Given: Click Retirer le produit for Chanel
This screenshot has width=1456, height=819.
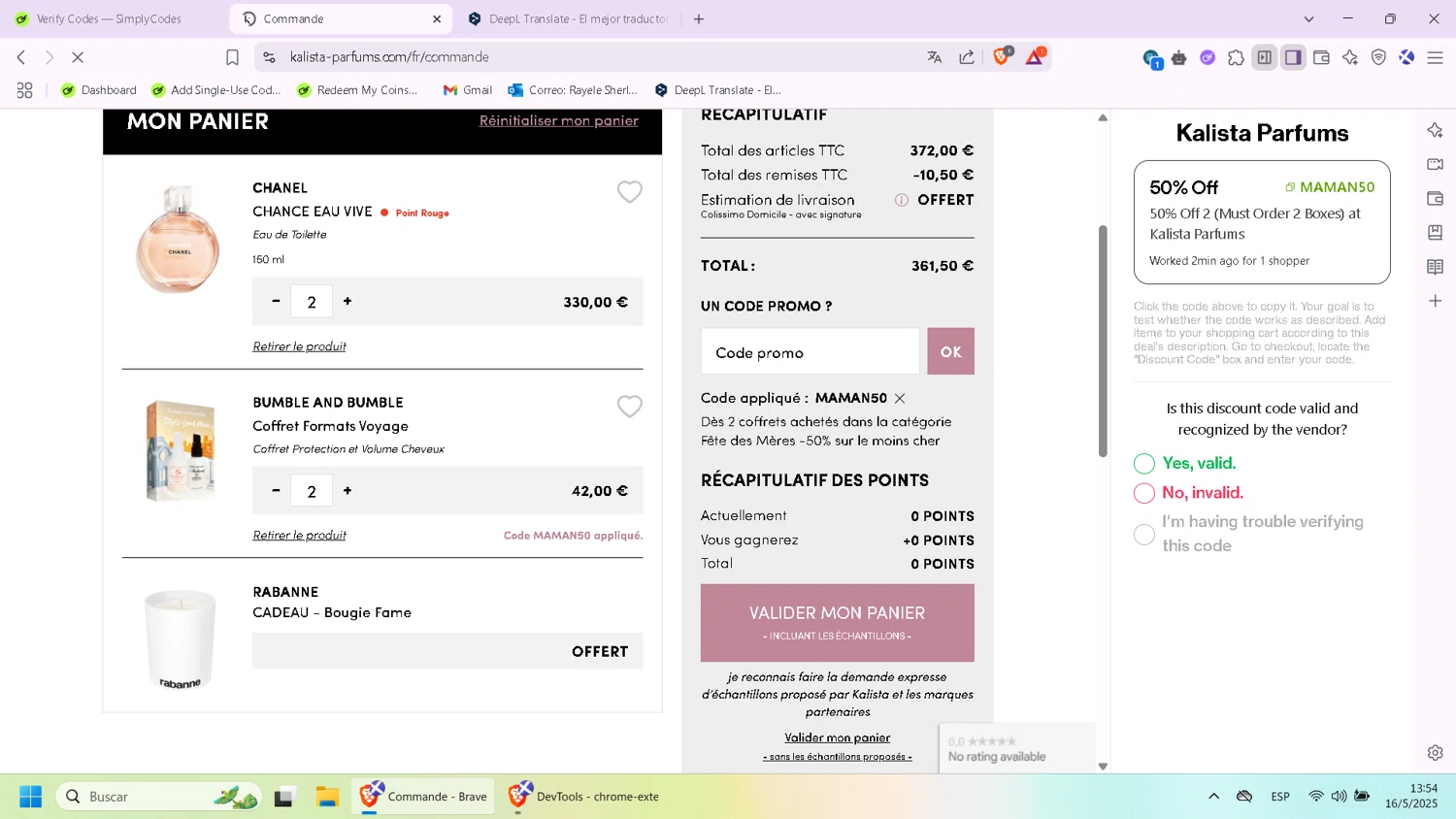Looking at the screenshot, I should coord(299,346).
